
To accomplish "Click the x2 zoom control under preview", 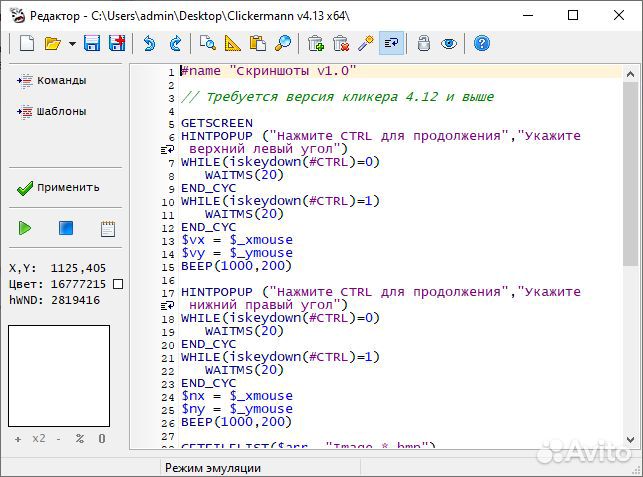I will pos(39,439).
